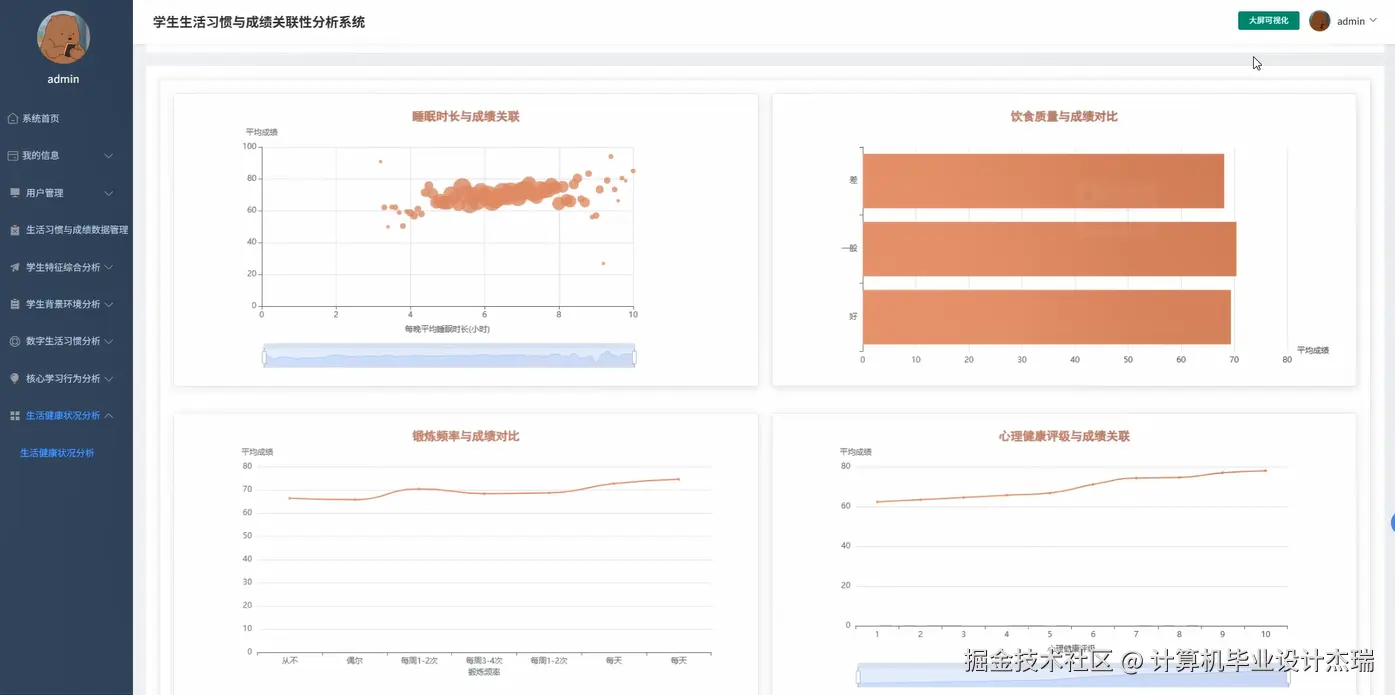Click the 锻炼频率与成绩对比 chart title
This screenshot has width=1395, height=695.
coord(466,437)
